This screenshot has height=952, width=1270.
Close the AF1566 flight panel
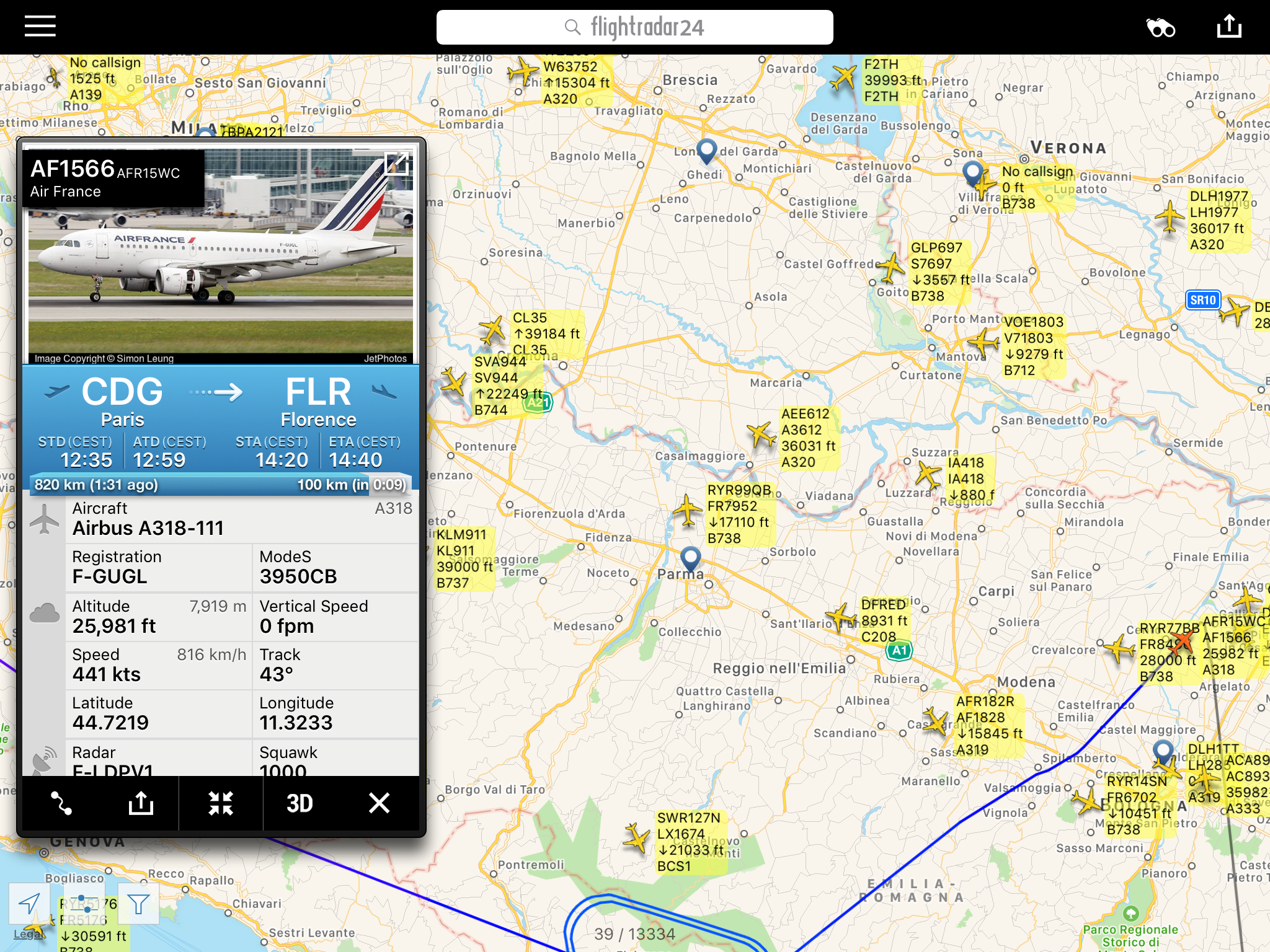[x=379, y=803]
